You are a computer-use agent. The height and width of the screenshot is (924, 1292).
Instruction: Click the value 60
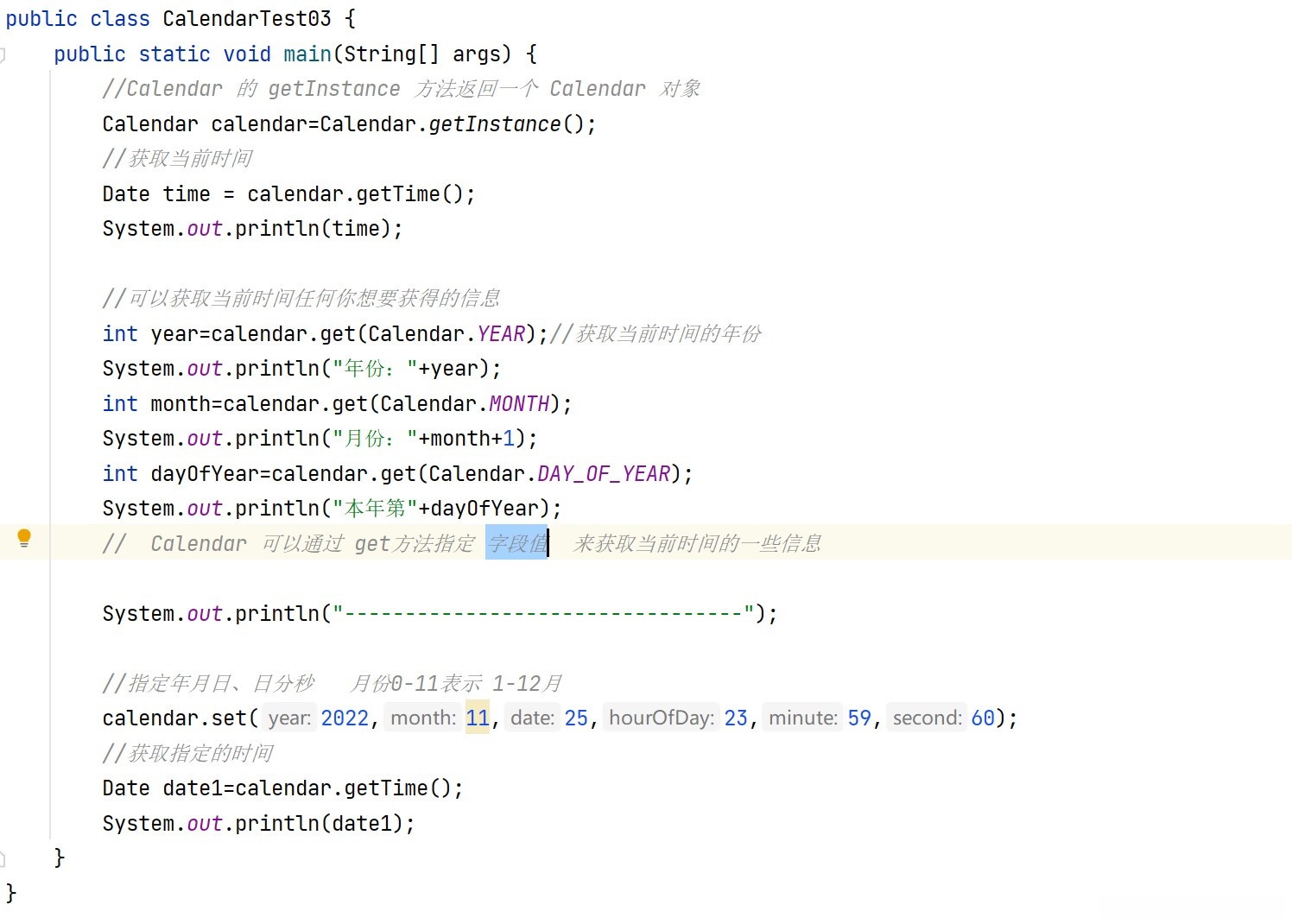[983, 718]
